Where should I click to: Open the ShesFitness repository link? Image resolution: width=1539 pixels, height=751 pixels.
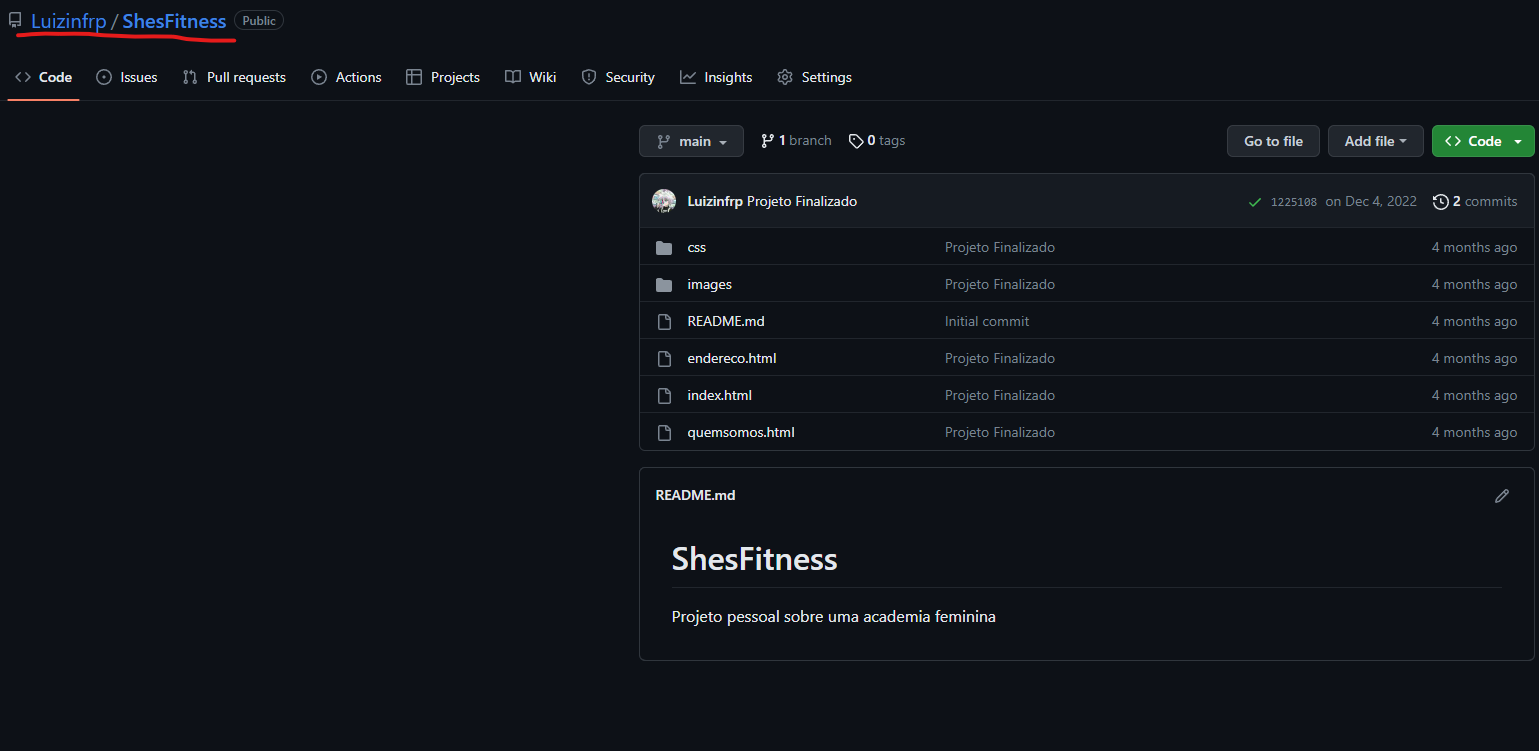174,21
